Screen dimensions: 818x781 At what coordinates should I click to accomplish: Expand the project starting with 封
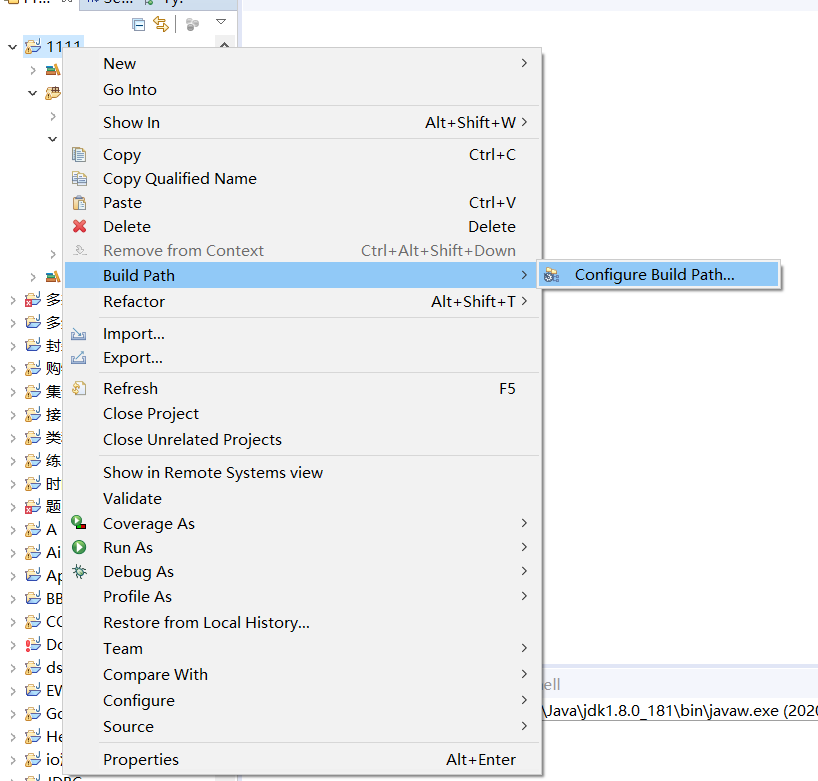tap(13, 346)
